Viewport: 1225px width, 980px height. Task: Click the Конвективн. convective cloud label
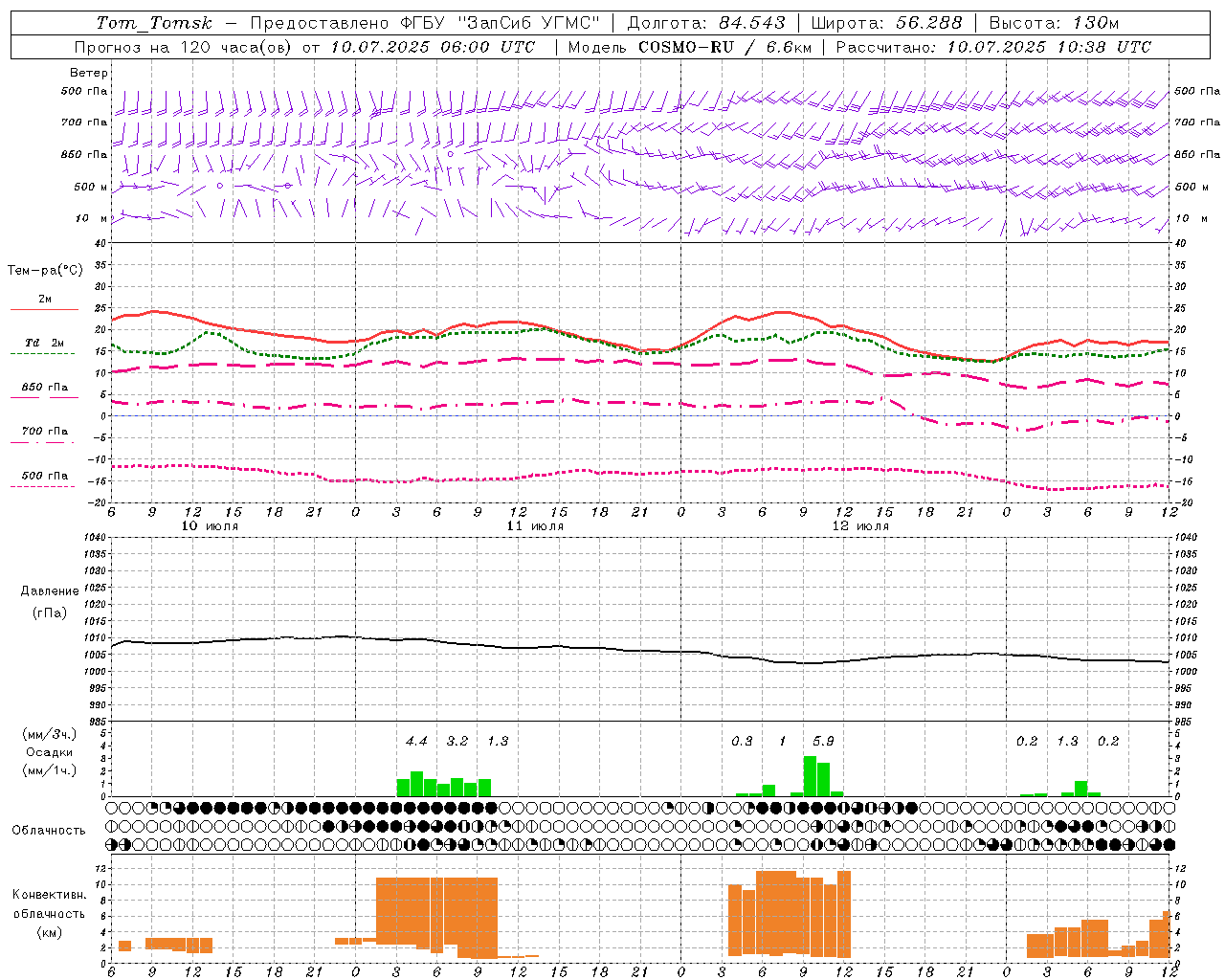50,895
